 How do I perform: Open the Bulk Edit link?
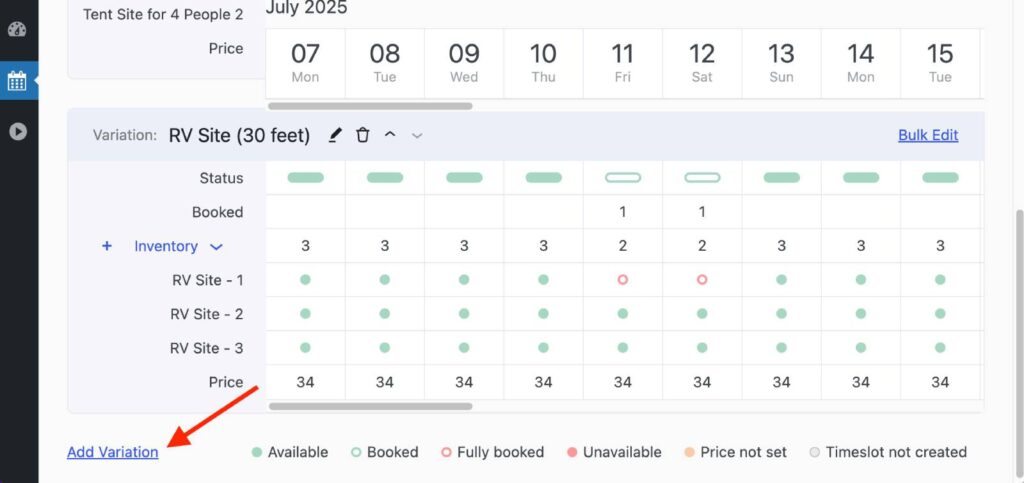[x=928, y=135]
